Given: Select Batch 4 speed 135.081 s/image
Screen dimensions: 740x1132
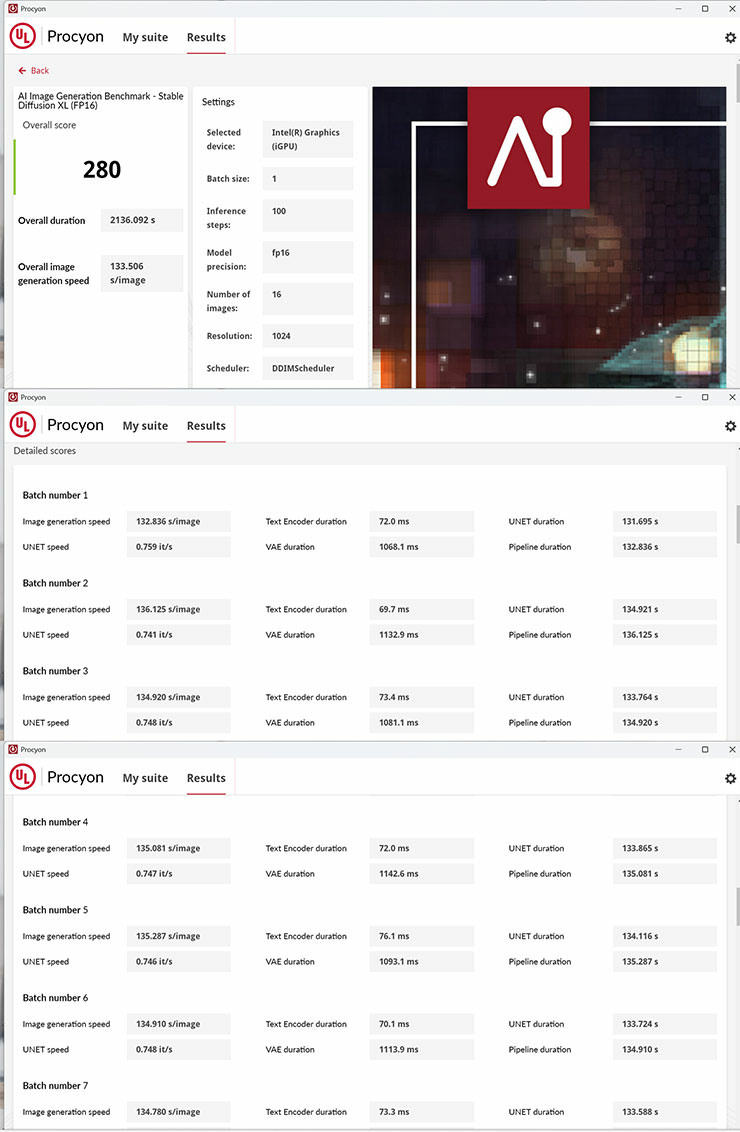Looking at the screenshot, I should point(178,848).
